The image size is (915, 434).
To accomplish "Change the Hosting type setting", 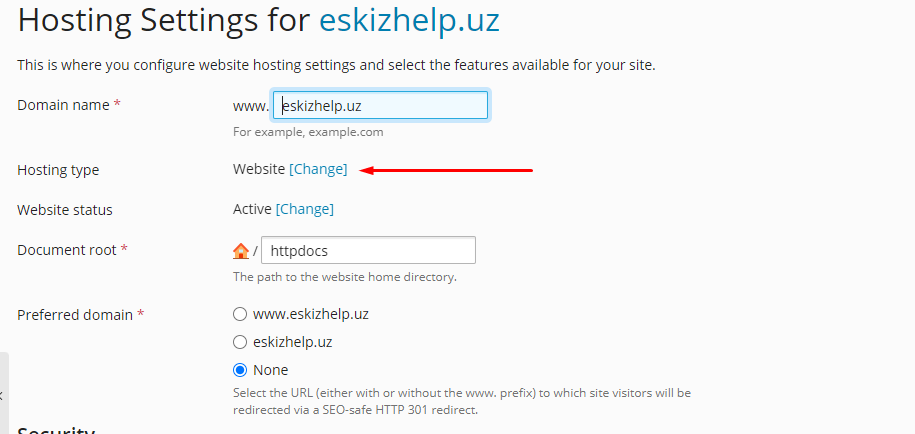I will coord(318,170).
